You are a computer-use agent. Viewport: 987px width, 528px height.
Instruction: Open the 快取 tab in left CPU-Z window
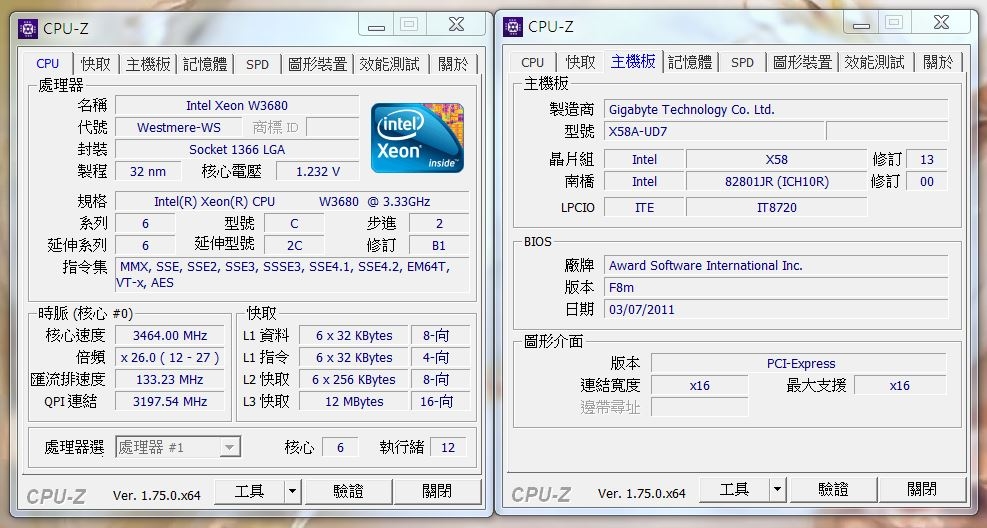96,64
